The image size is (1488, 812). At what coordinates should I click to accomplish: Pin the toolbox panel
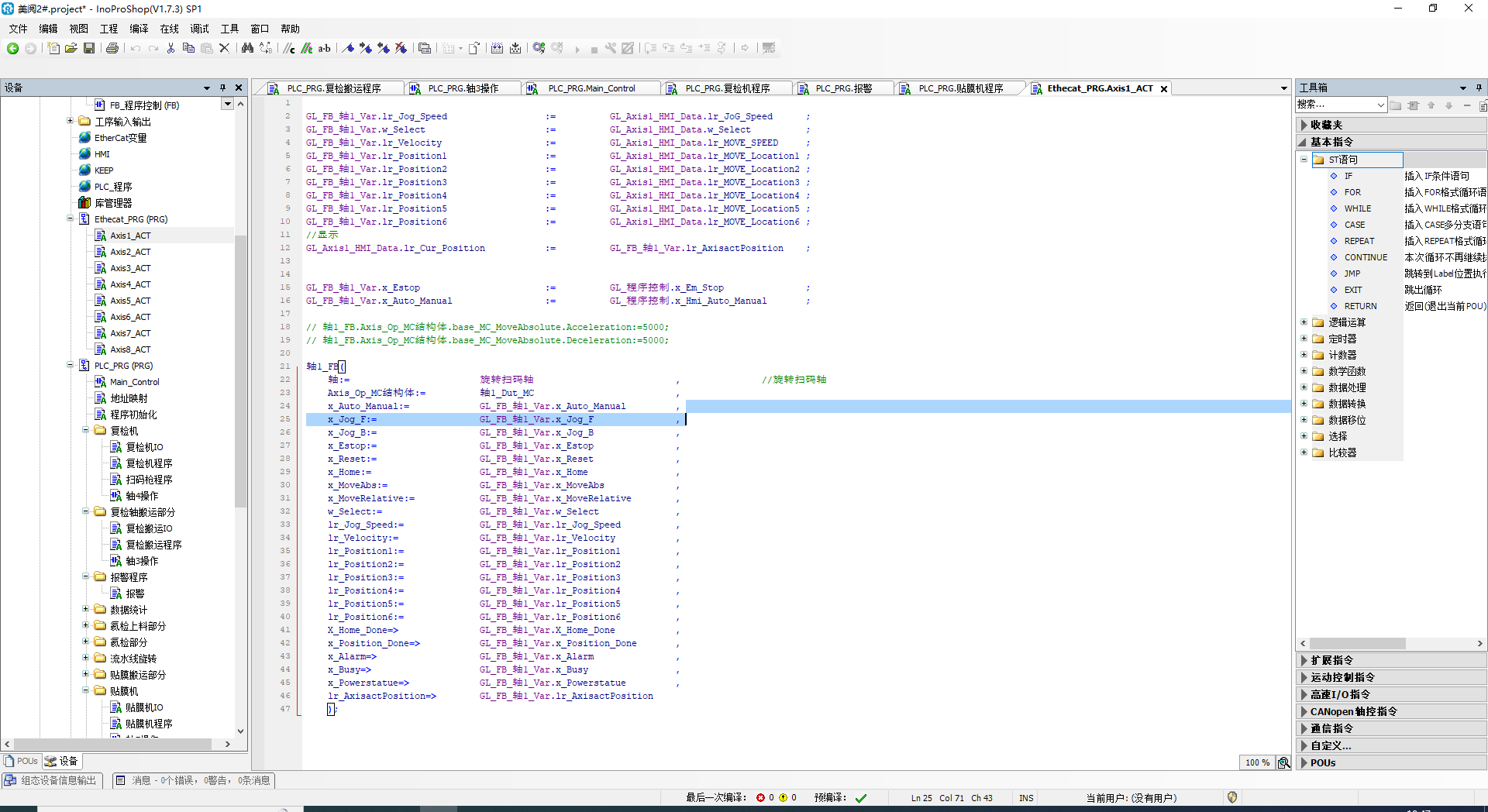tap(1479, 88)
